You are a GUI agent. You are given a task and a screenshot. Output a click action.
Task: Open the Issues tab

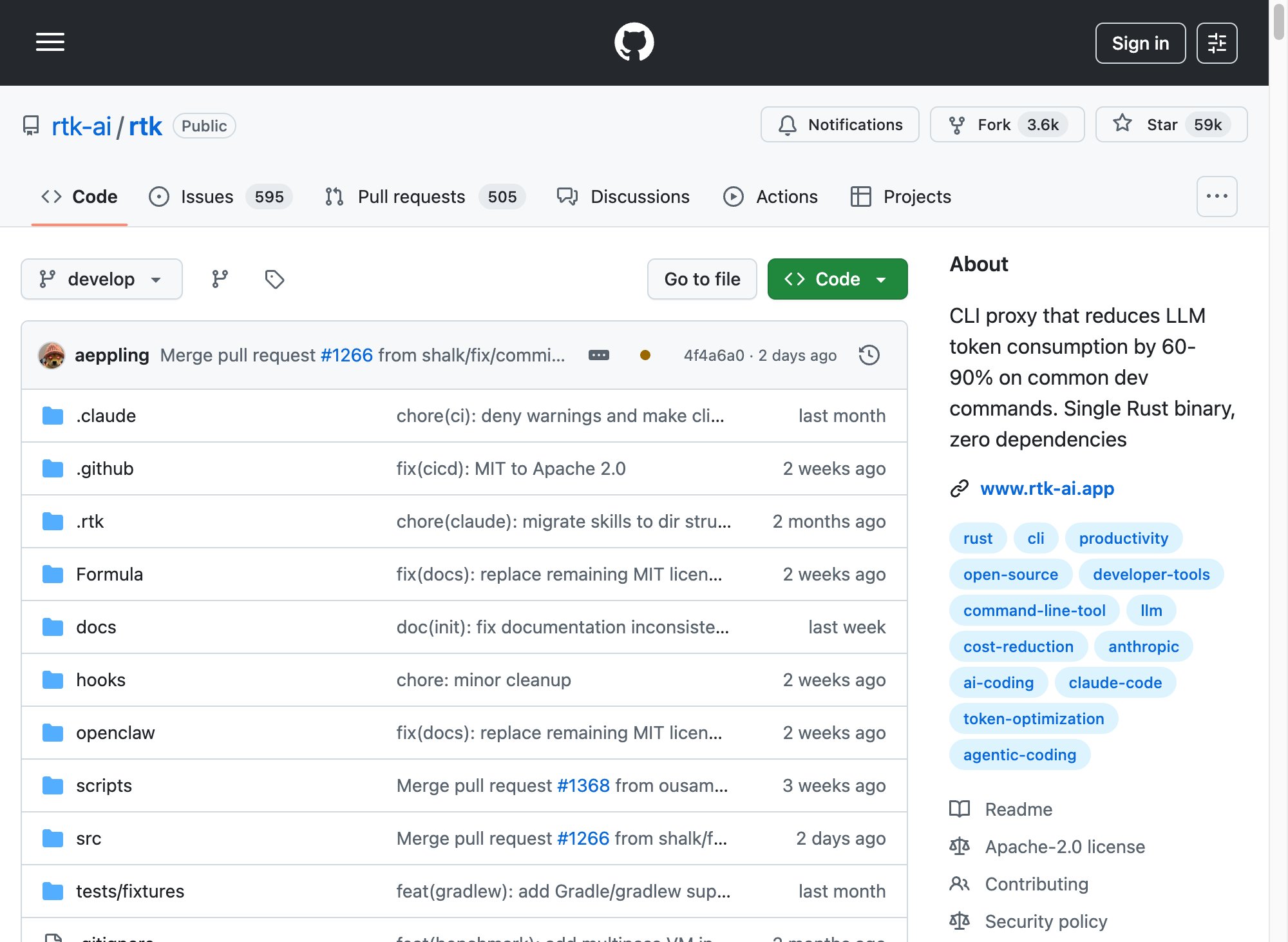(x=220, y=197)
